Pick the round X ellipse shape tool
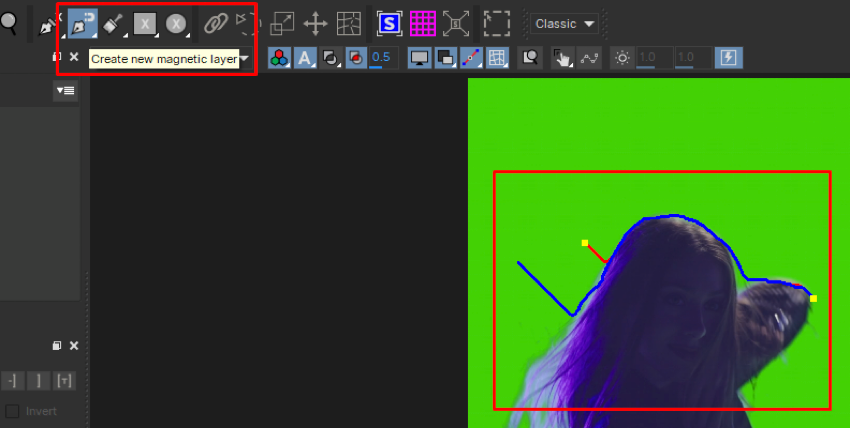850x428 pixels. (x=176, y=23)
